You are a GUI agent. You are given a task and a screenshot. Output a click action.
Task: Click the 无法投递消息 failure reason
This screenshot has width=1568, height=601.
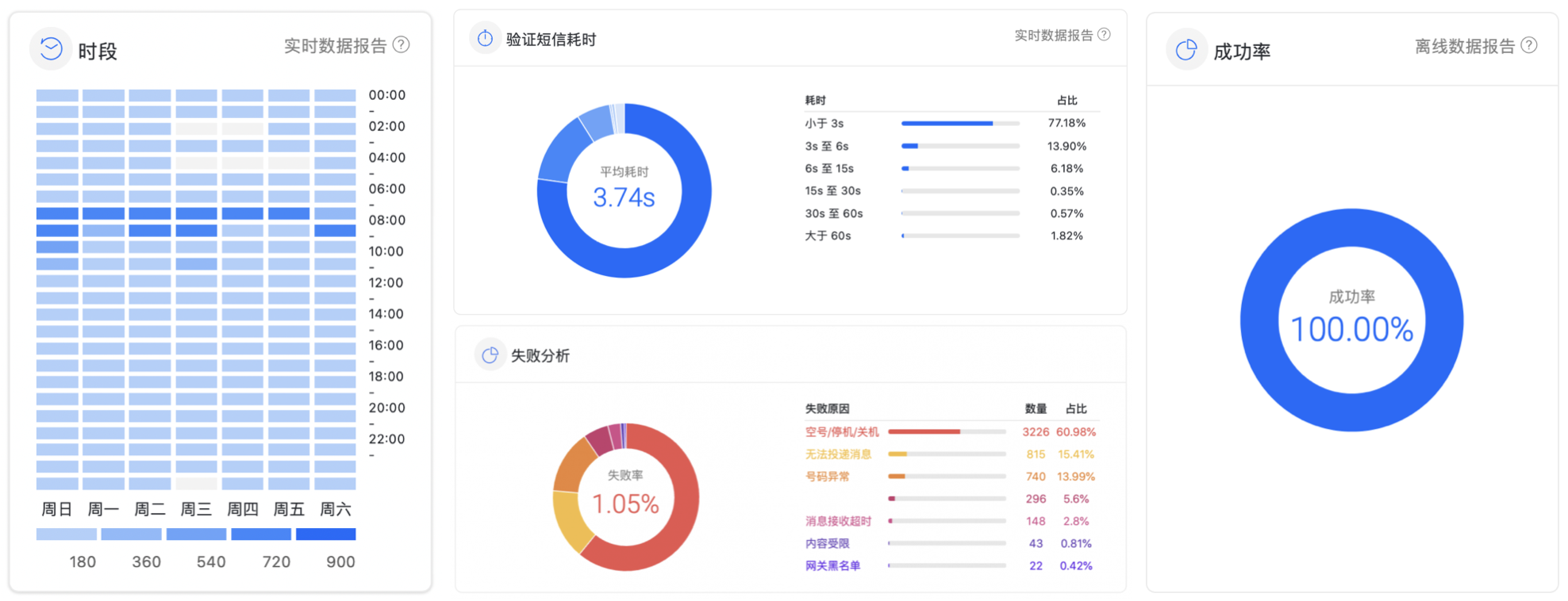[838, 454]
